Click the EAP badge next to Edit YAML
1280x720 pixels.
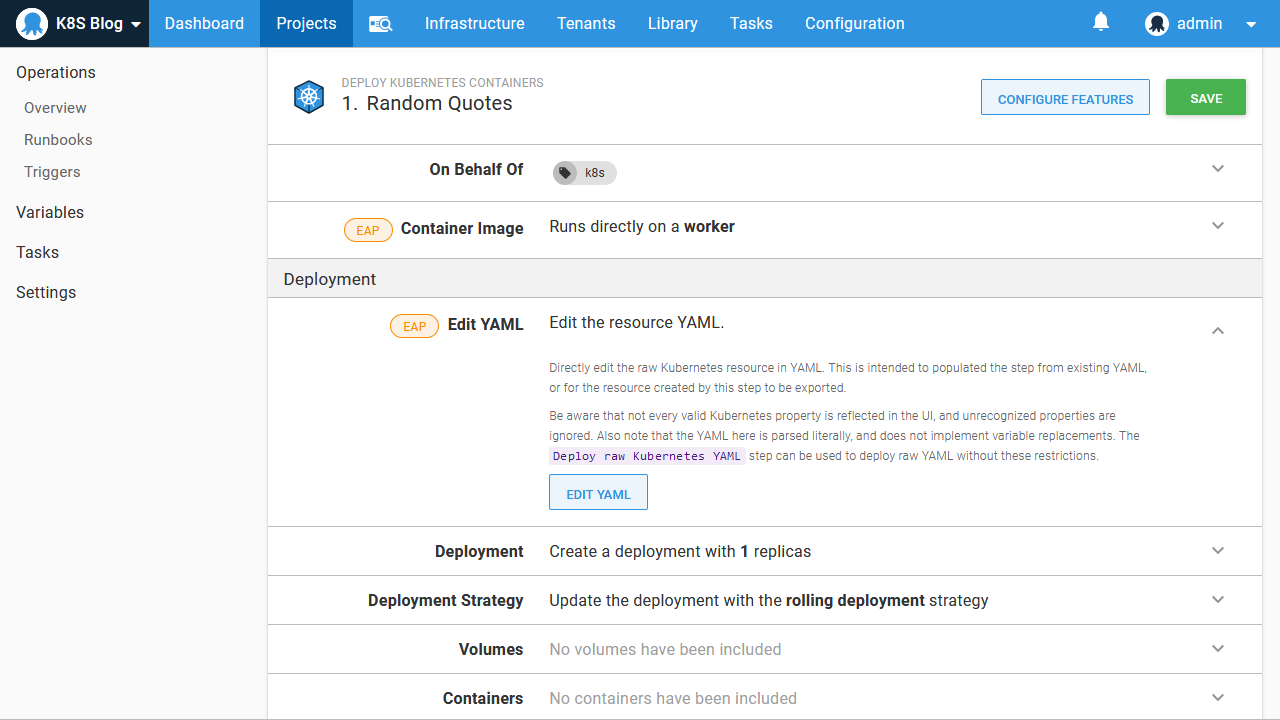(x=414, y=326)
